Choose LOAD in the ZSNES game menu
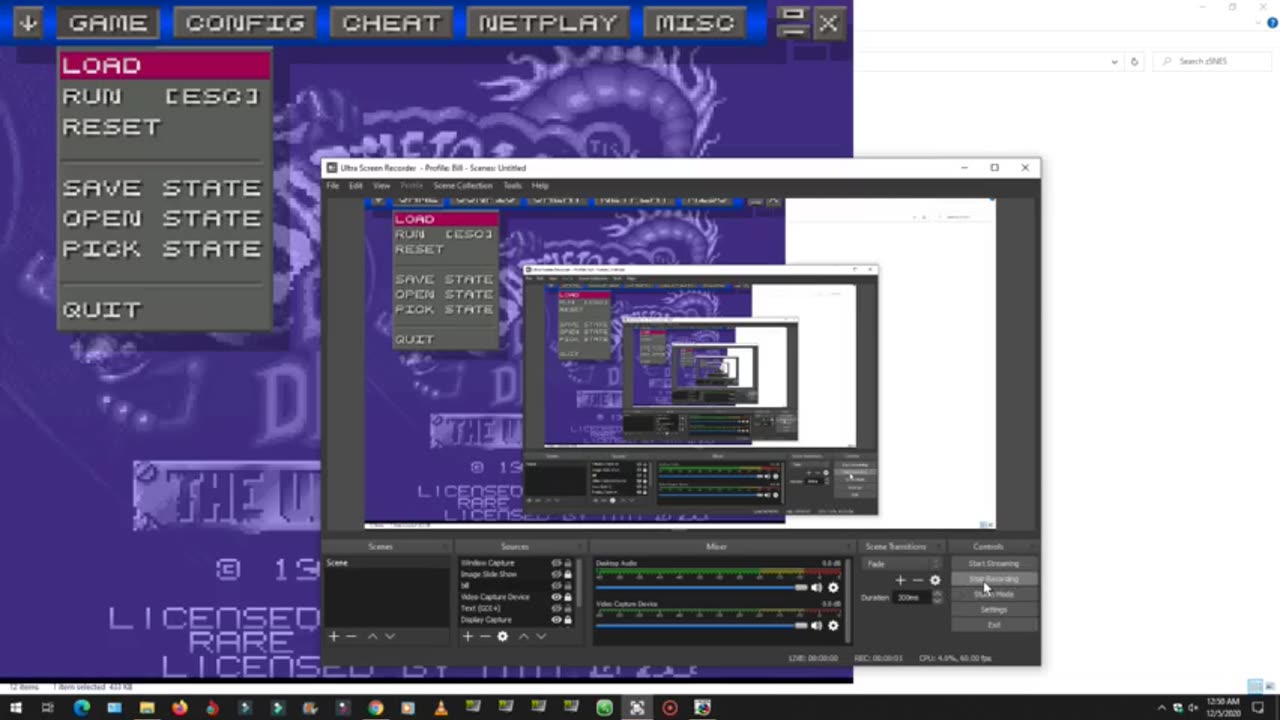This screenshot has width=1280, height=720. [x=165, y=66]
